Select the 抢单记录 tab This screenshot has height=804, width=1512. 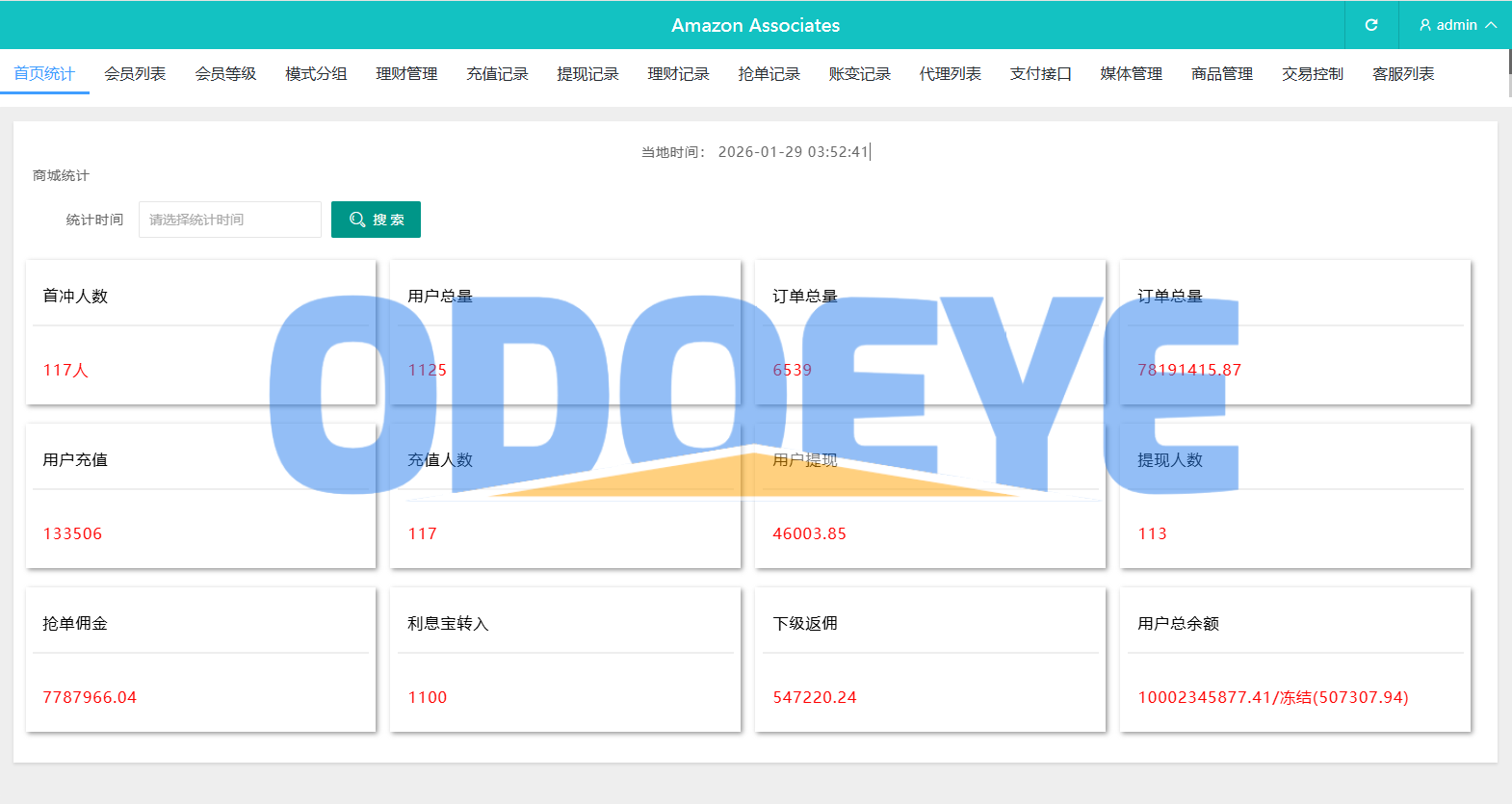point(769,74)
